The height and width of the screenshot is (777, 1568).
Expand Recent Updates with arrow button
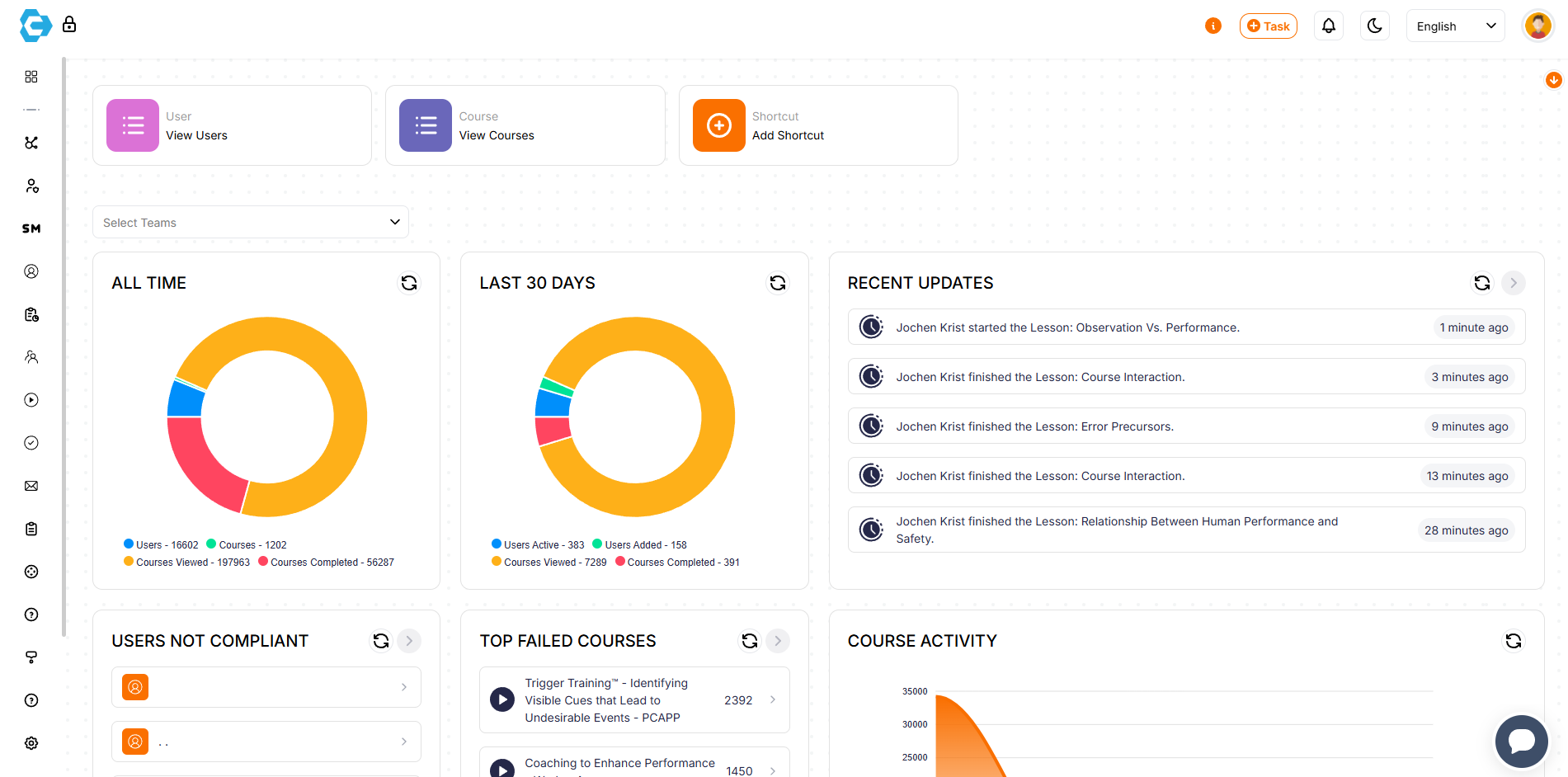point(1513,284)
